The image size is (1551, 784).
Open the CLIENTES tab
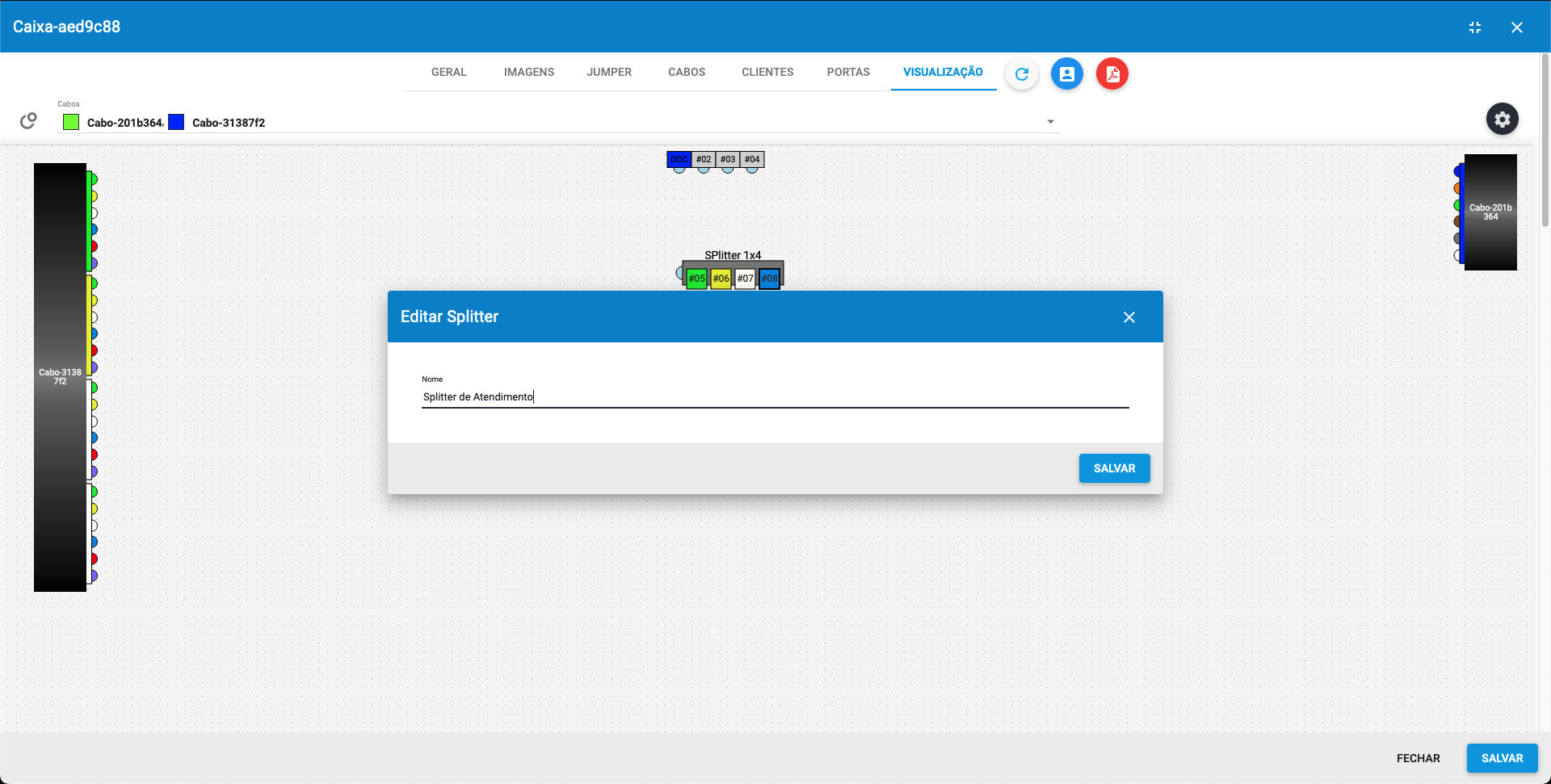767,72
